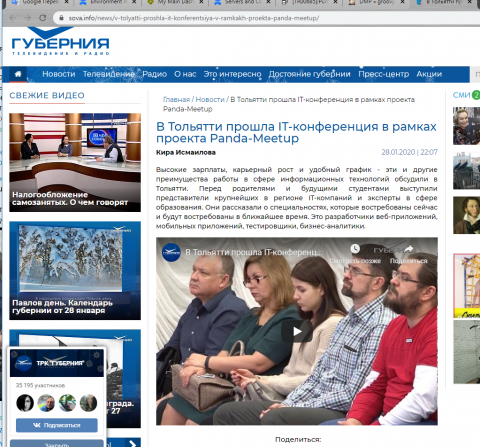Click the channel avatar on the video

click(171, 252)
